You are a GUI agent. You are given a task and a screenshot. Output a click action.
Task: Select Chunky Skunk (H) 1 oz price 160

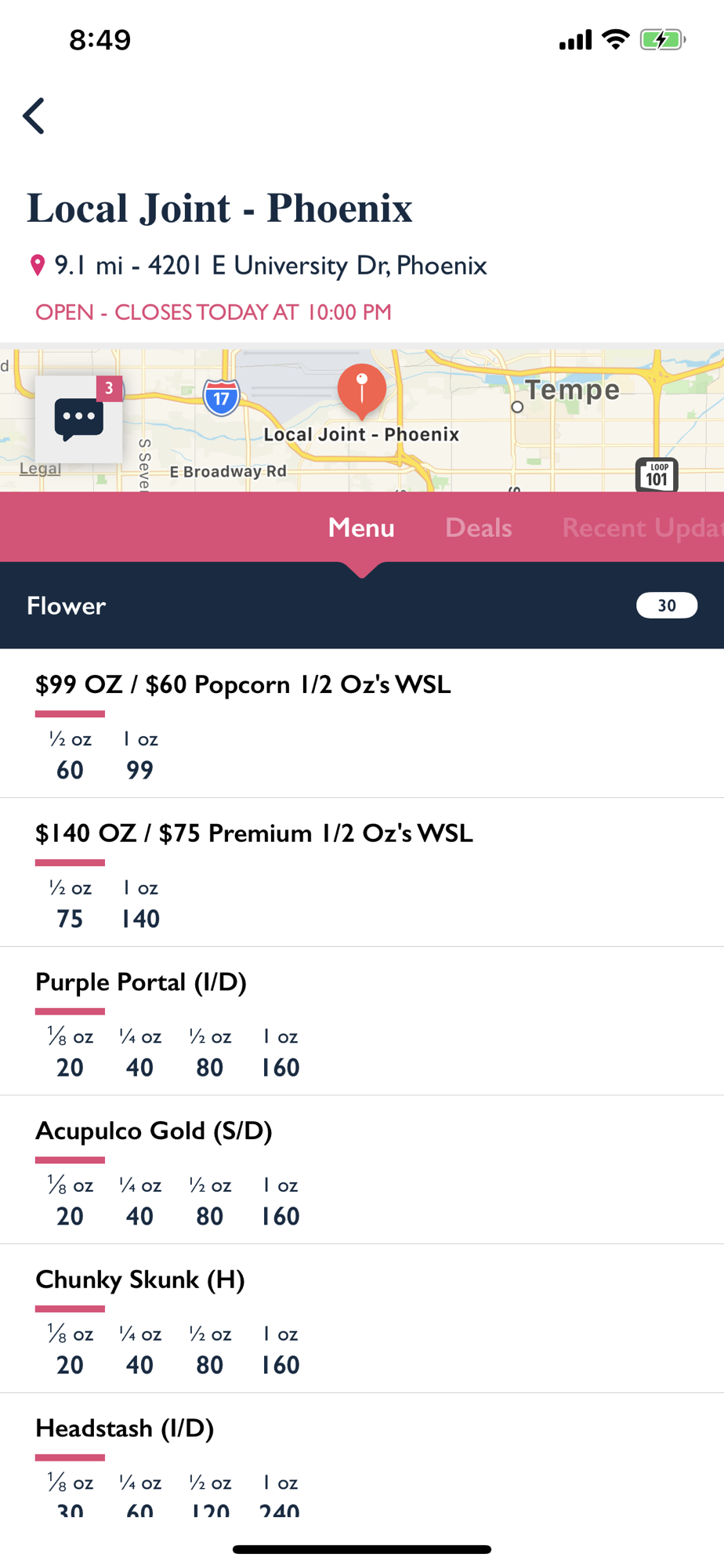(x=280, y=1365)
